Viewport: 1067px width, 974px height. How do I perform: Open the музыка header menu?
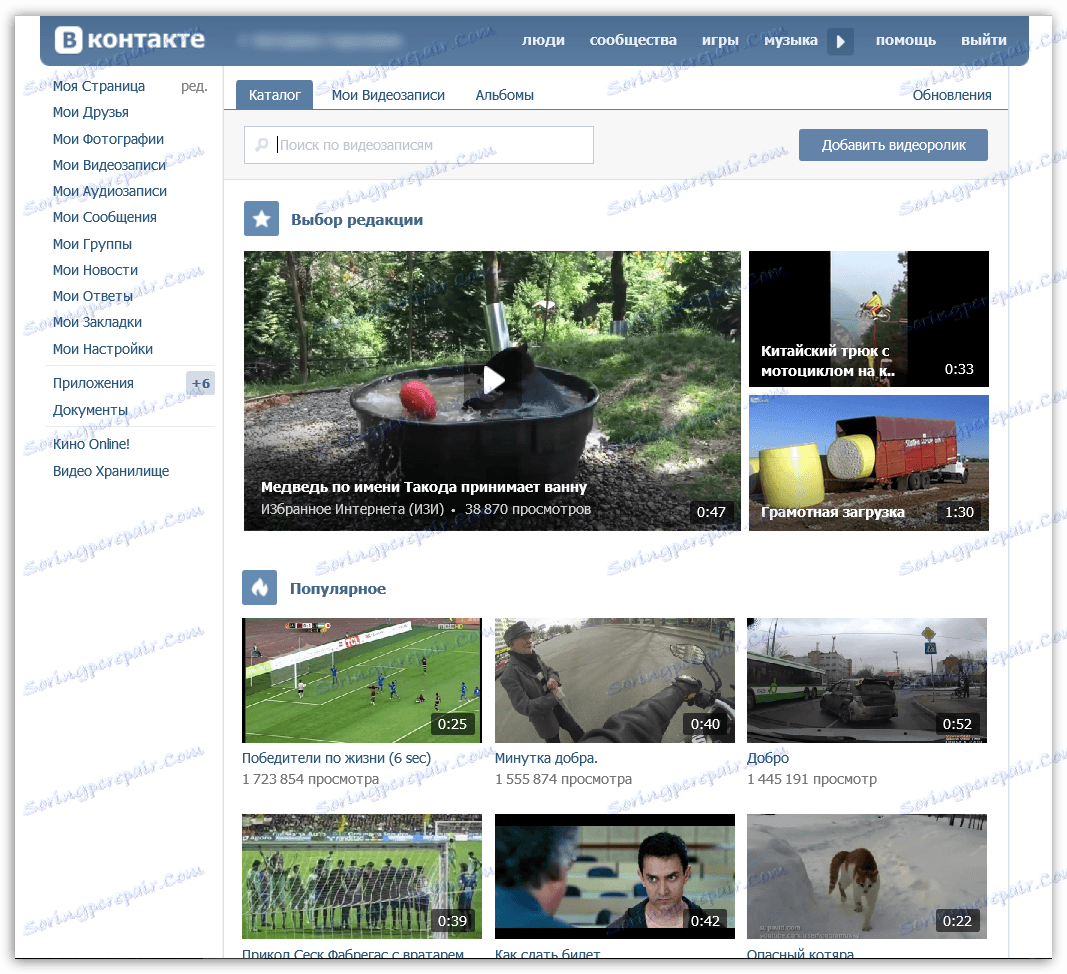(x=791, y=40)
